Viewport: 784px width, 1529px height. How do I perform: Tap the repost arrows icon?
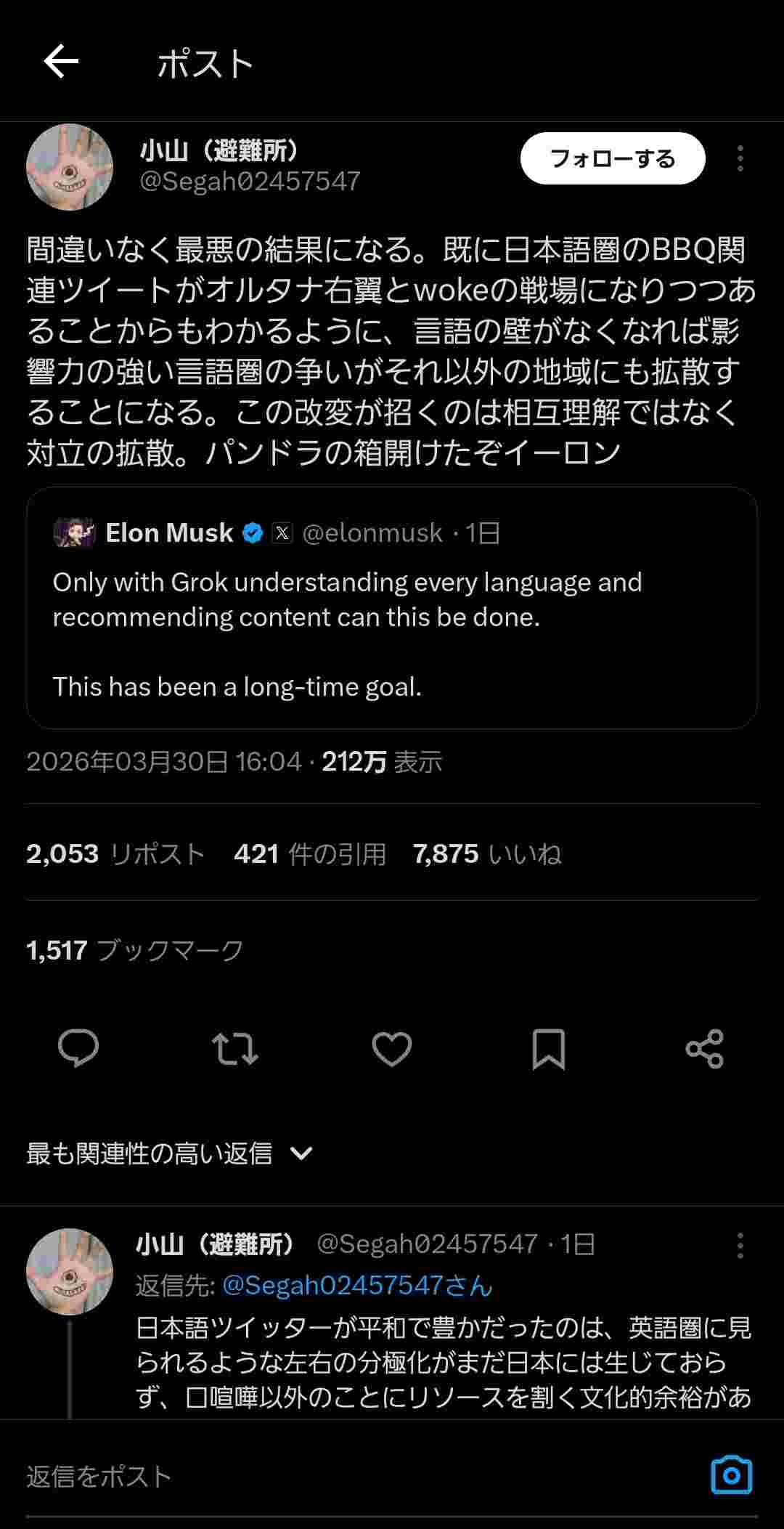coord(234,1048)
